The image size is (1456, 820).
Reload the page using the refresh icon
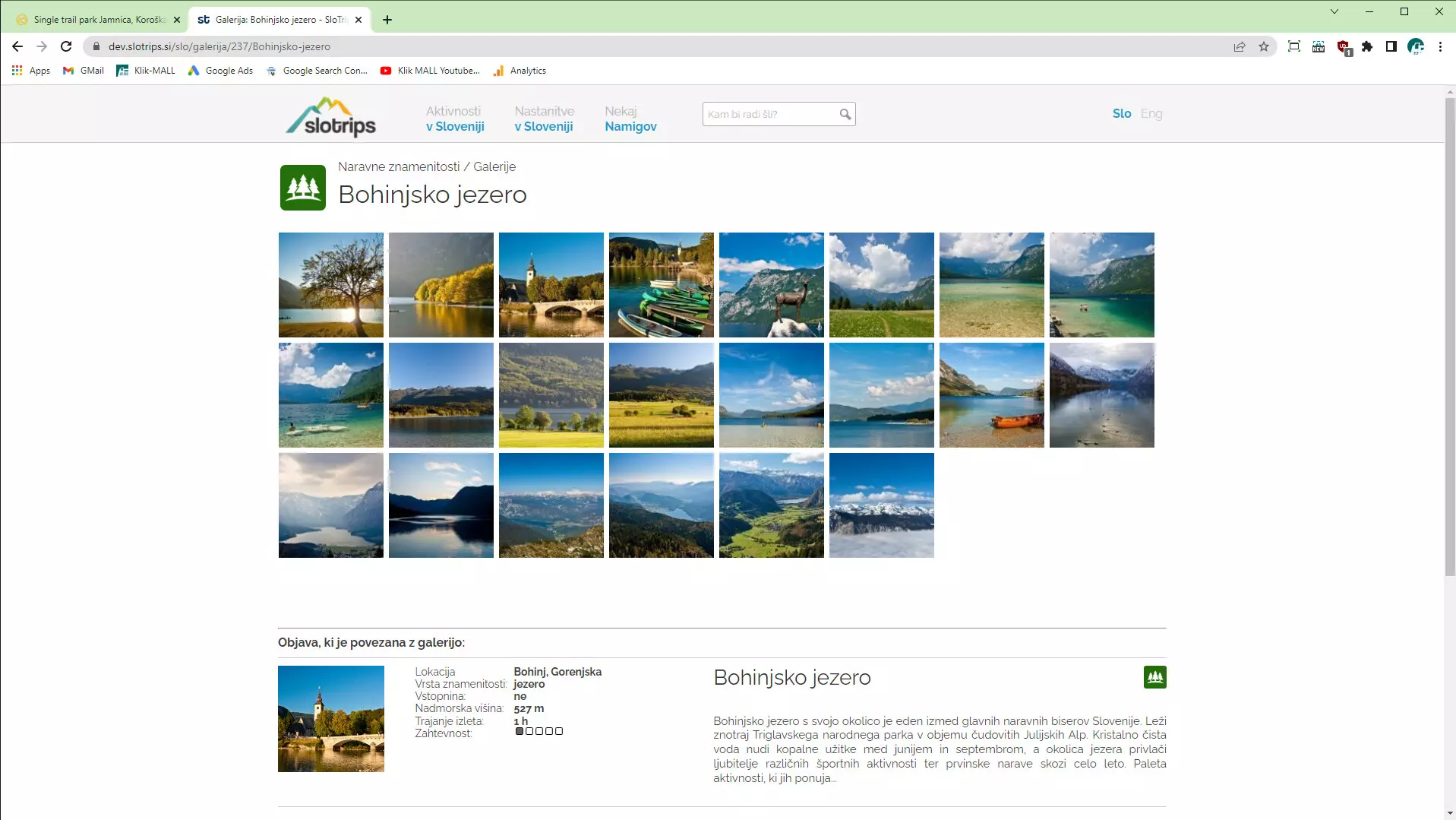tap(66, 46)
